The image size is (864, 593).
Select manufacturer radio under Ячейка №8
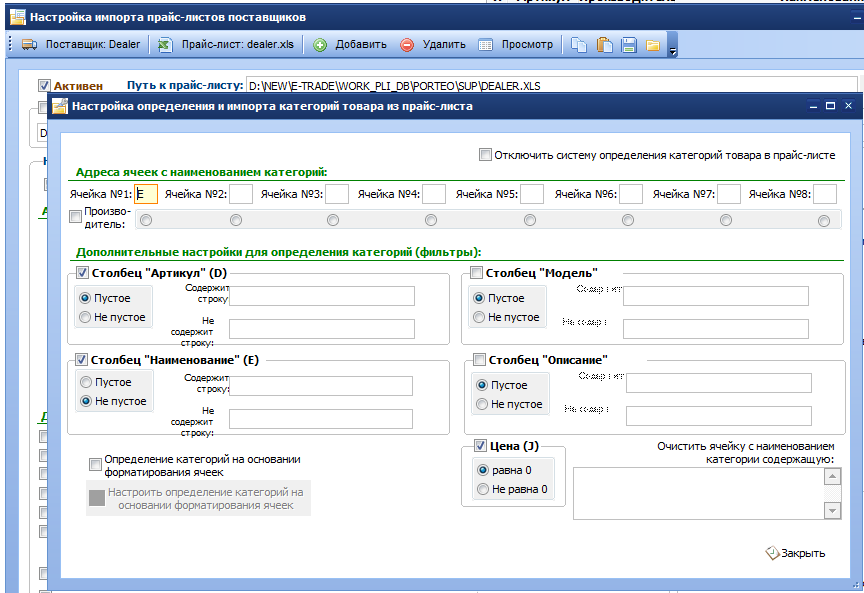point(824,221)
